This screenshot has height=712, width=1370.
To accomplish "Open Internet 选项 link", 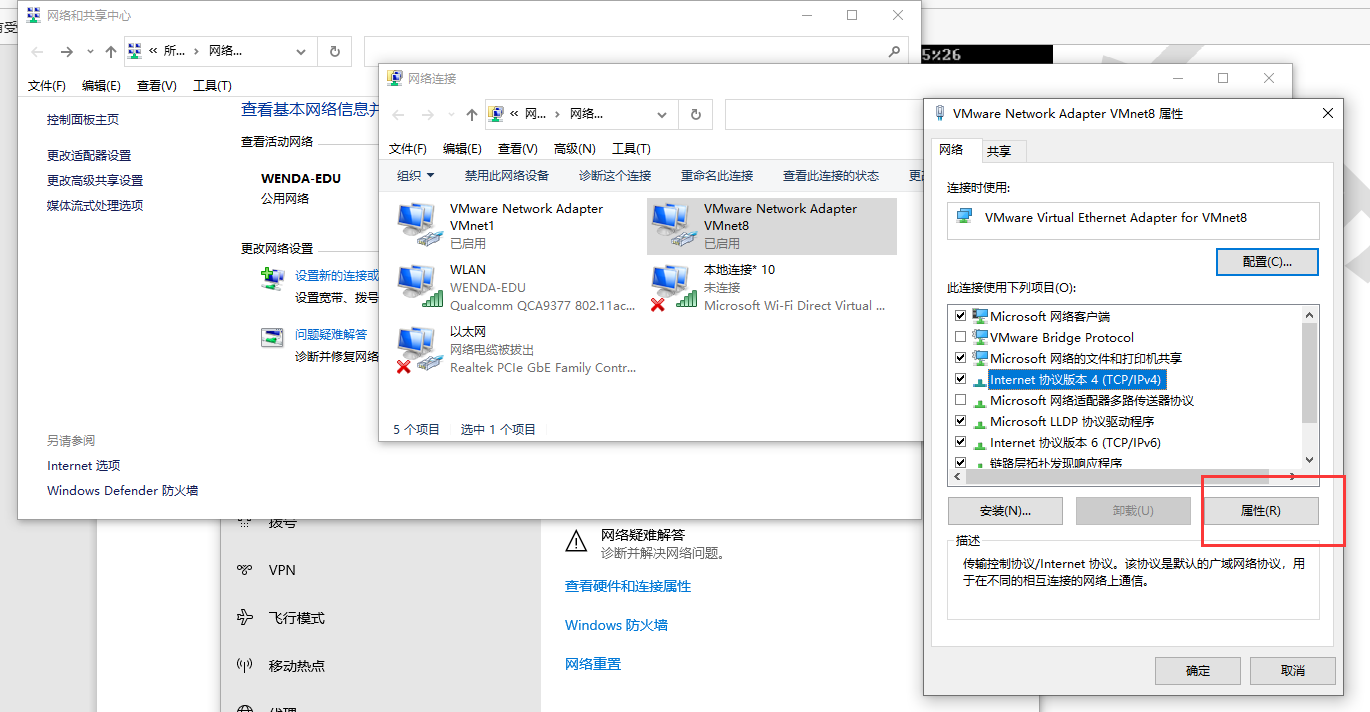I will coord(83,466).
